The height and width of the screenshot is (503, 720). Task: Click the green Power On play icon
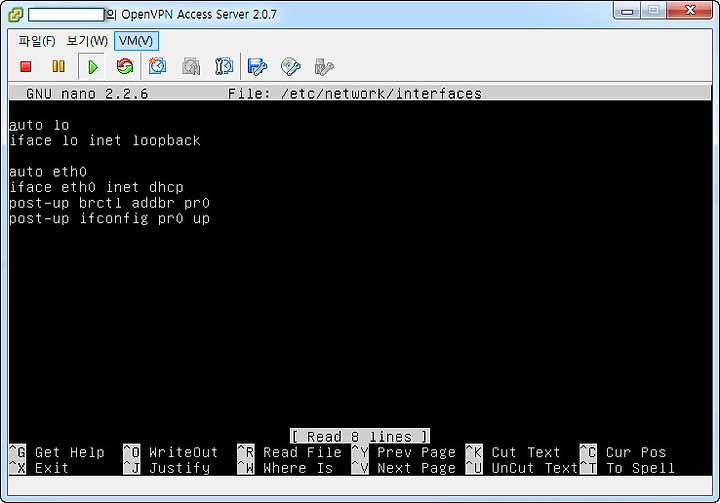click(92, 67)
